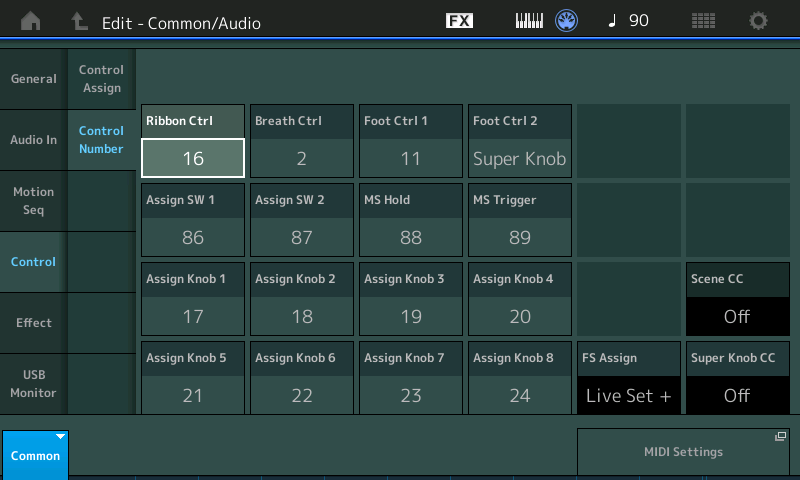Viewport: 800px width, 480px height.
Task: Open the Utility gear settings
Action: click(x=759, y=21)
